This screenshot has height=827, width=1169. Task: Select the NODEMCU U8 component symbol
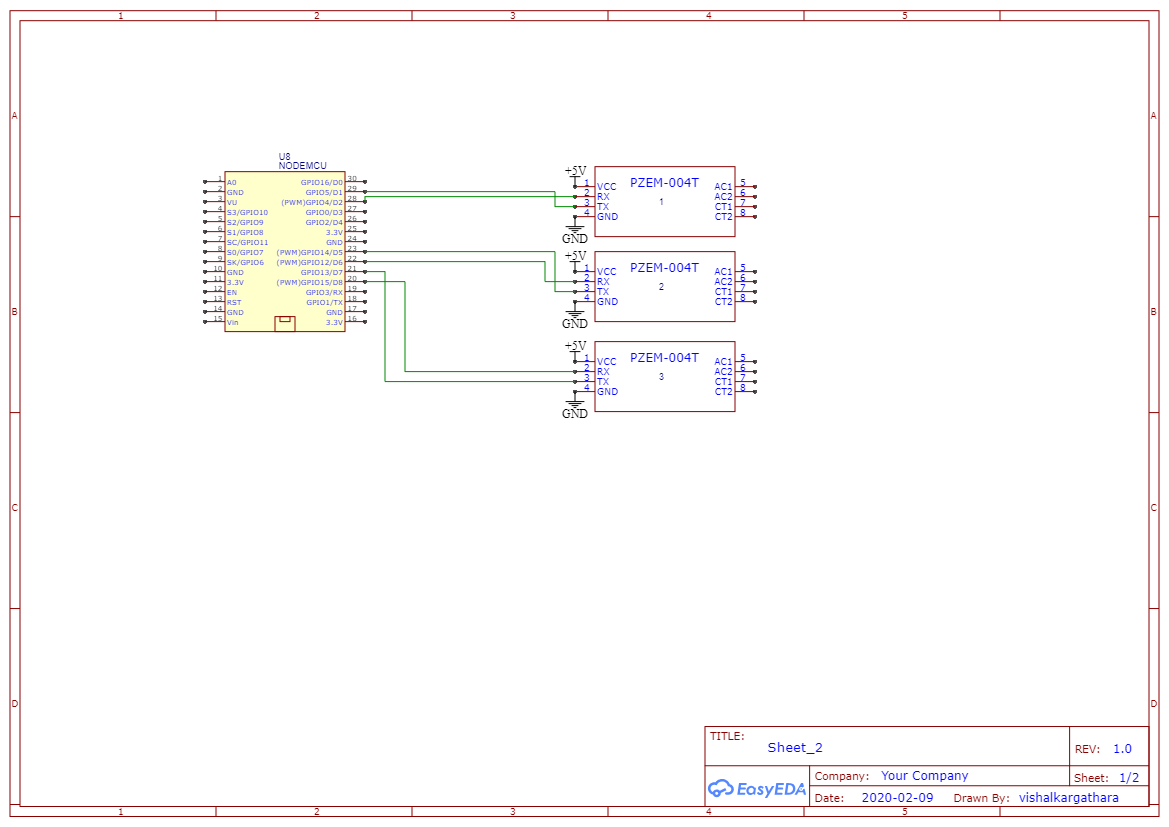pos(283,250)
